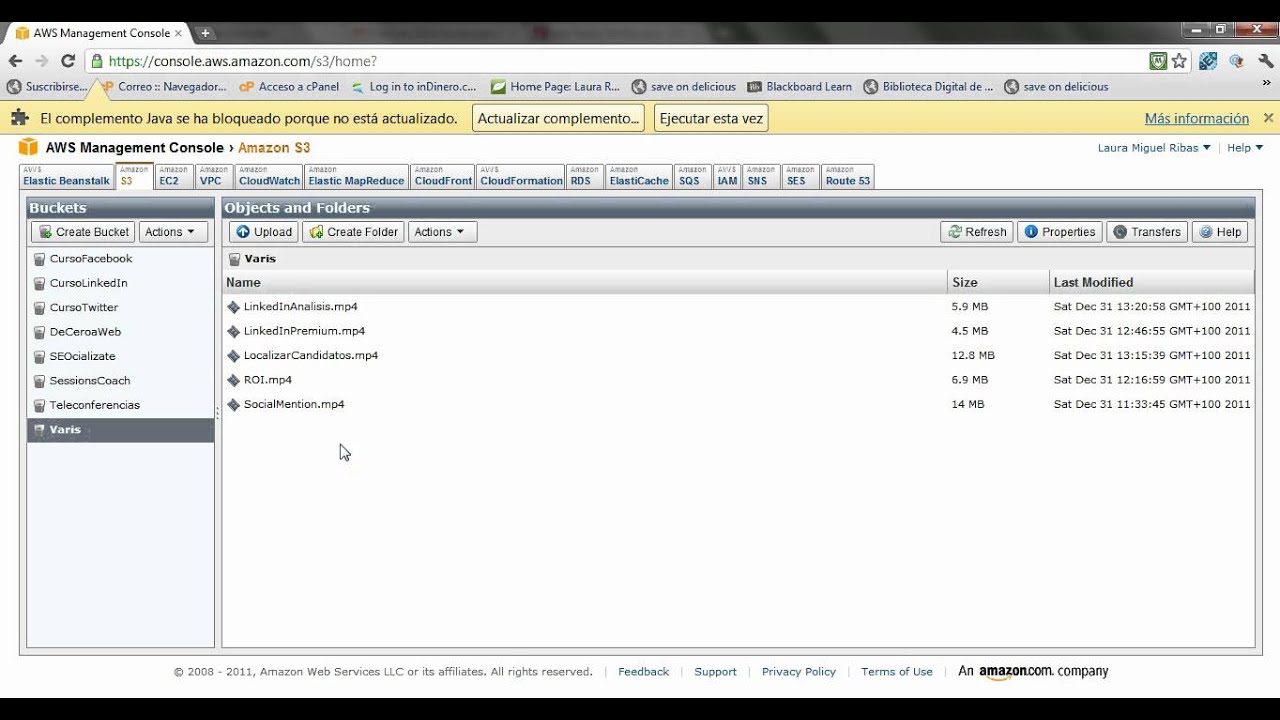The height and width of the screenshot is (720, 1280).
Task: Show the Transfers panel
Action: (1147, 232)
